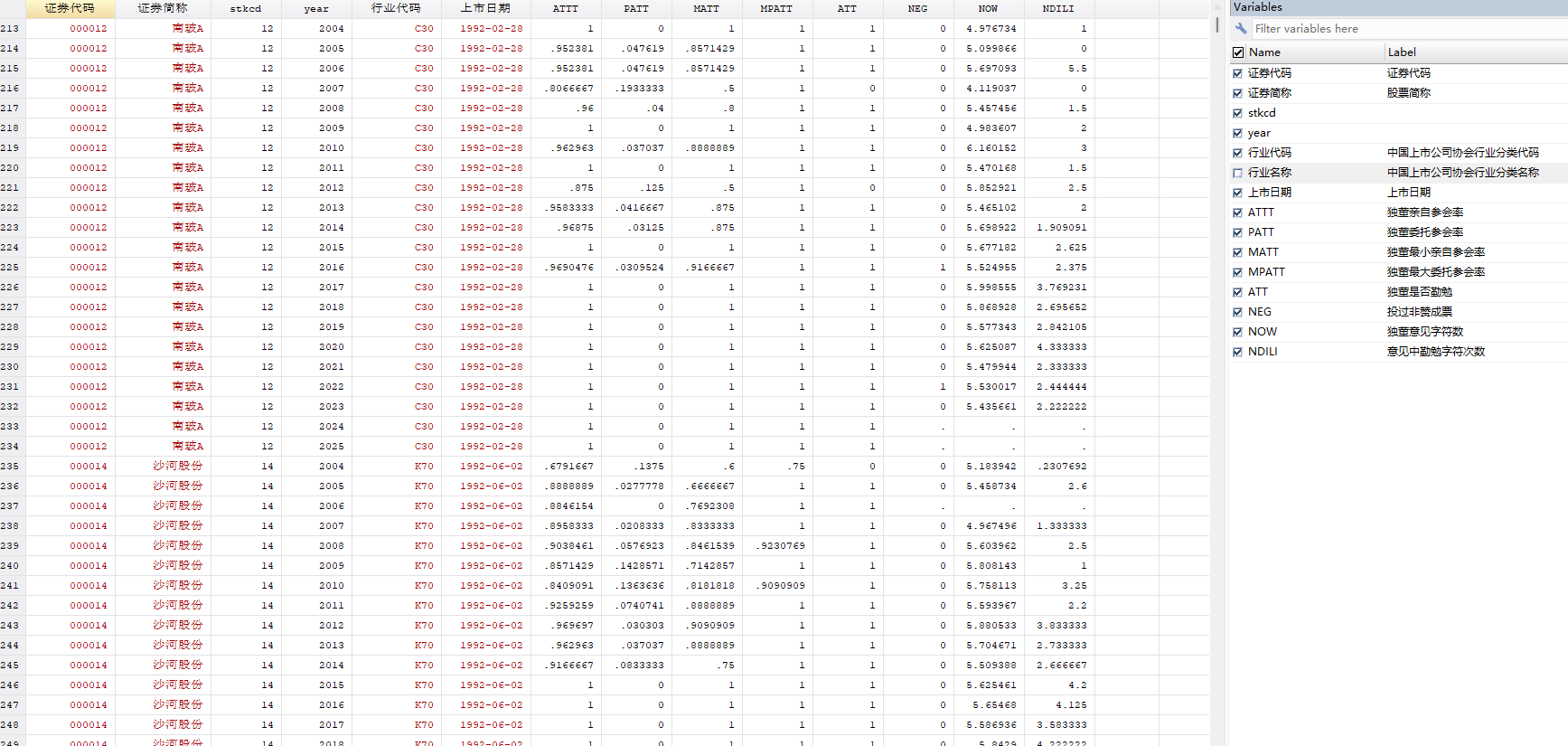Select the MATT variable name in Variables list
The height and width of the screenshot is (746, 1568).
[1263, 252]
